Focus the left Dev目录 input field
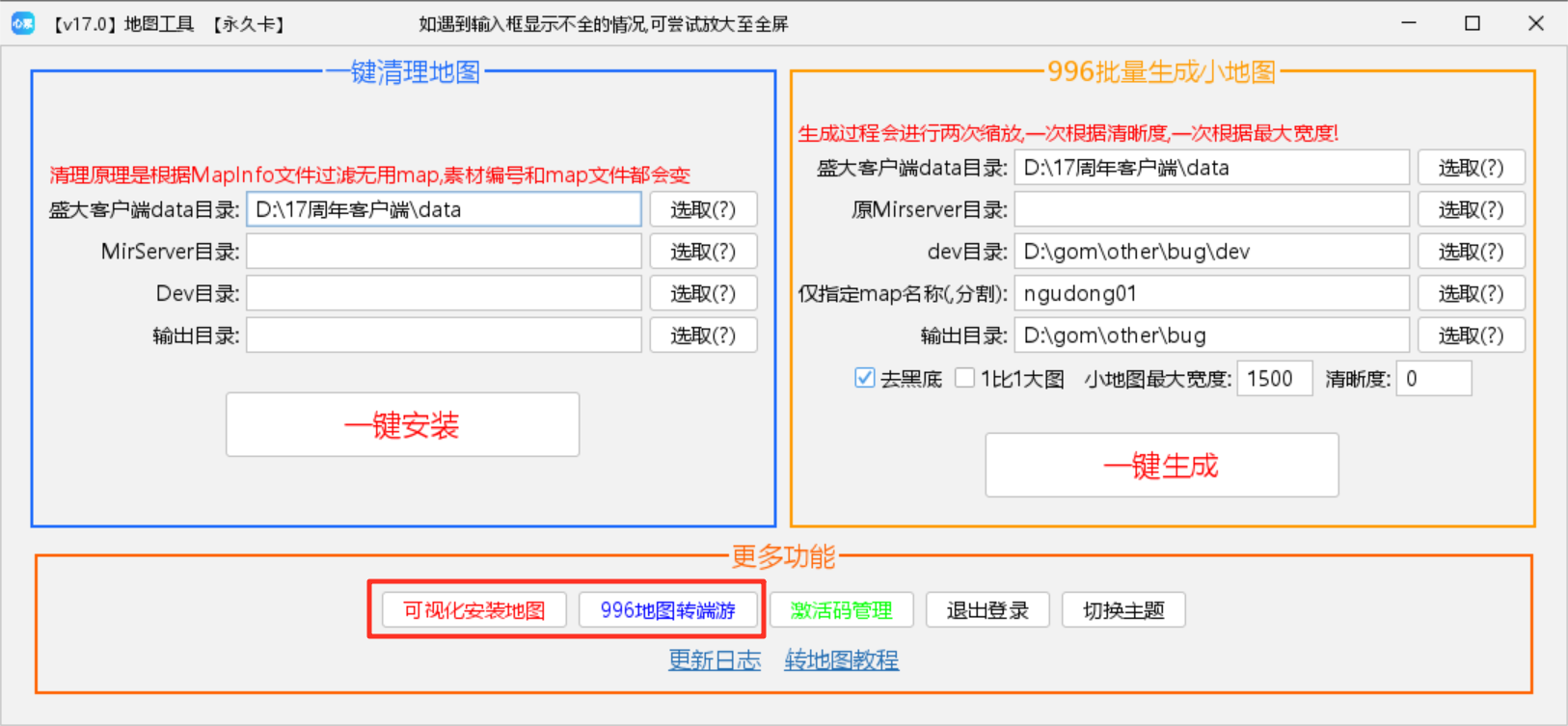1568x726 pixels. click(444, 293)
